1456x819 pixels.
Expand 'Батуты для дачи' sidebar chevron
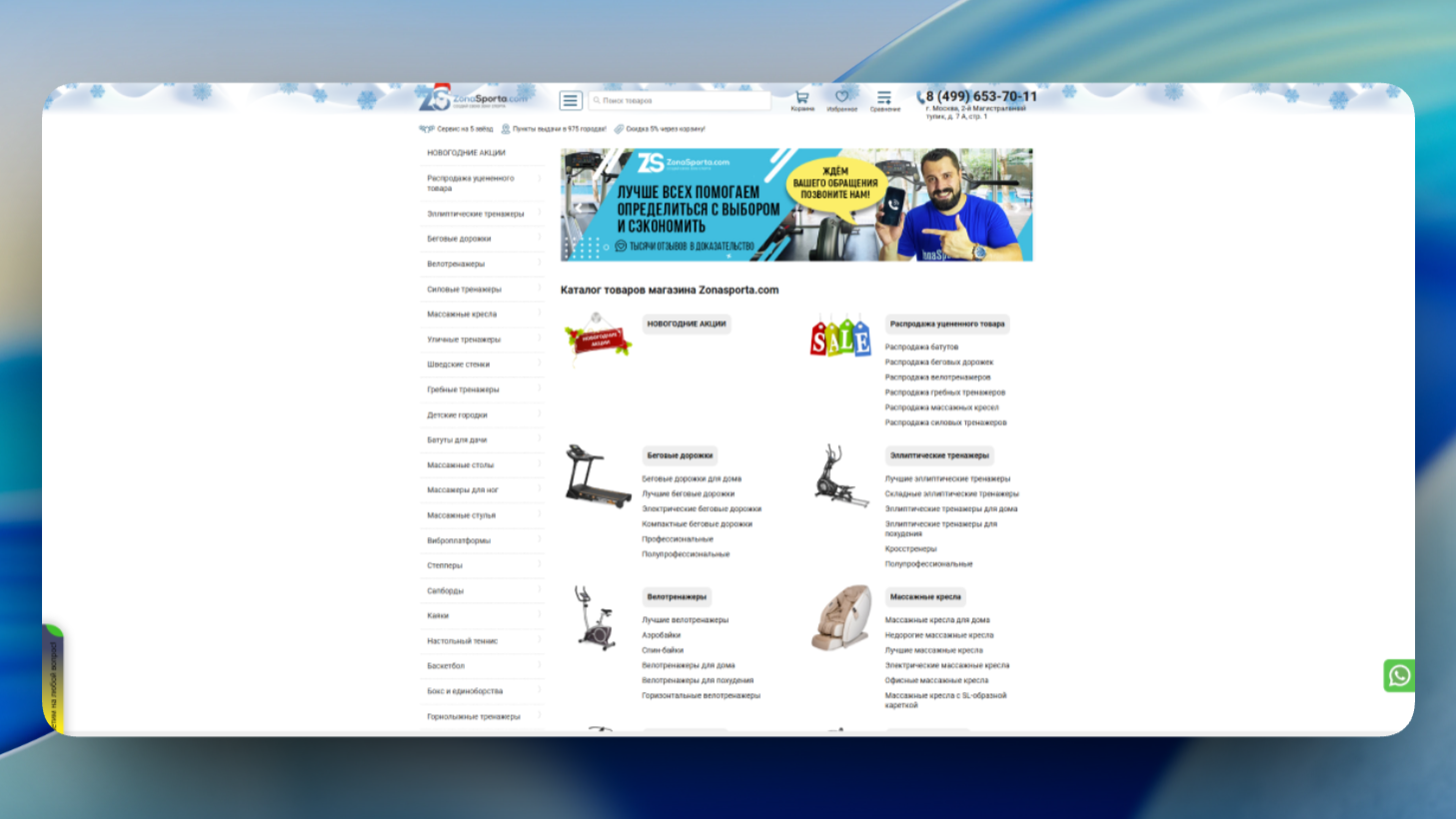(x=540, y=439)
